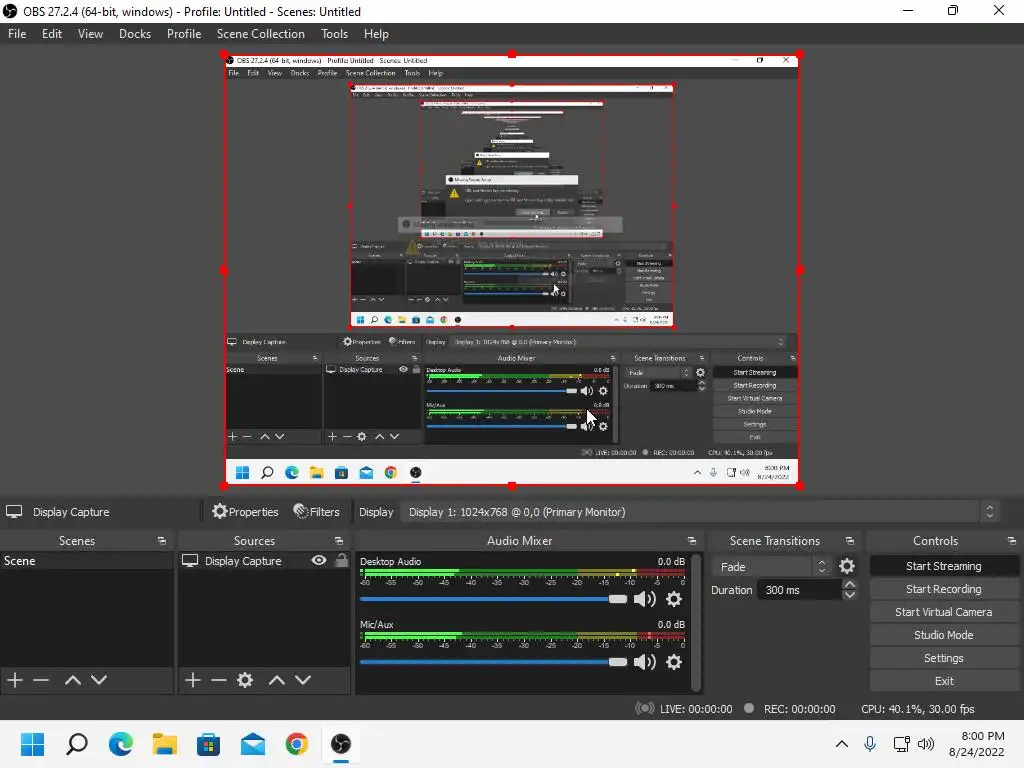Mute Mic/Aux speaker icon
1024x768 pixels.
(645, 662)
